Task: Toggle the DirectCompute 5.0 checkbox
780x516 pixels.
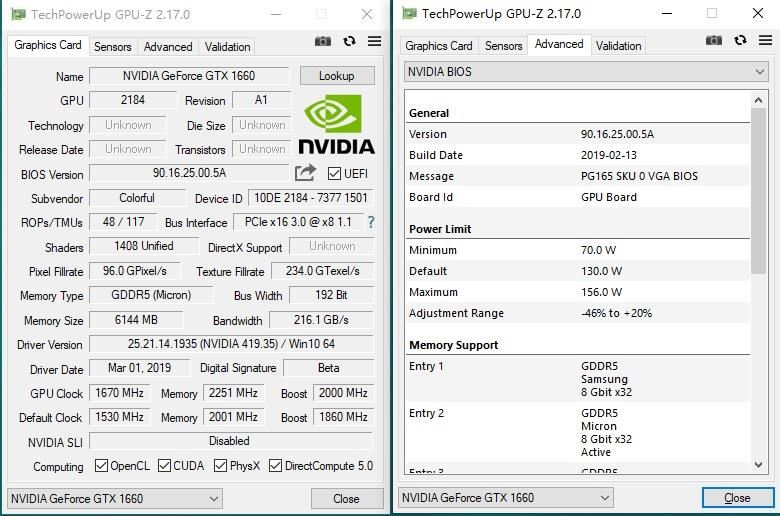Action: click(x=275, y=466)
